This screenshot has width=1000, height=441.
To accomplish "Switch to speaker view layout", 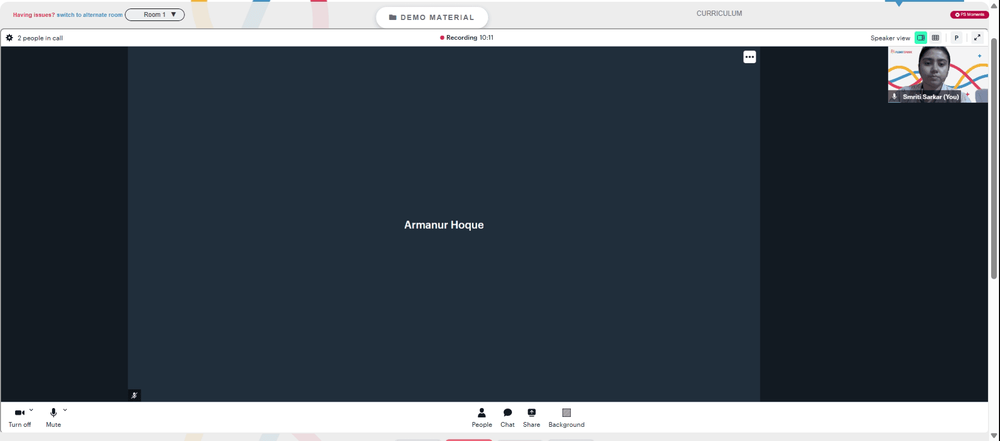I will point(920,38).
